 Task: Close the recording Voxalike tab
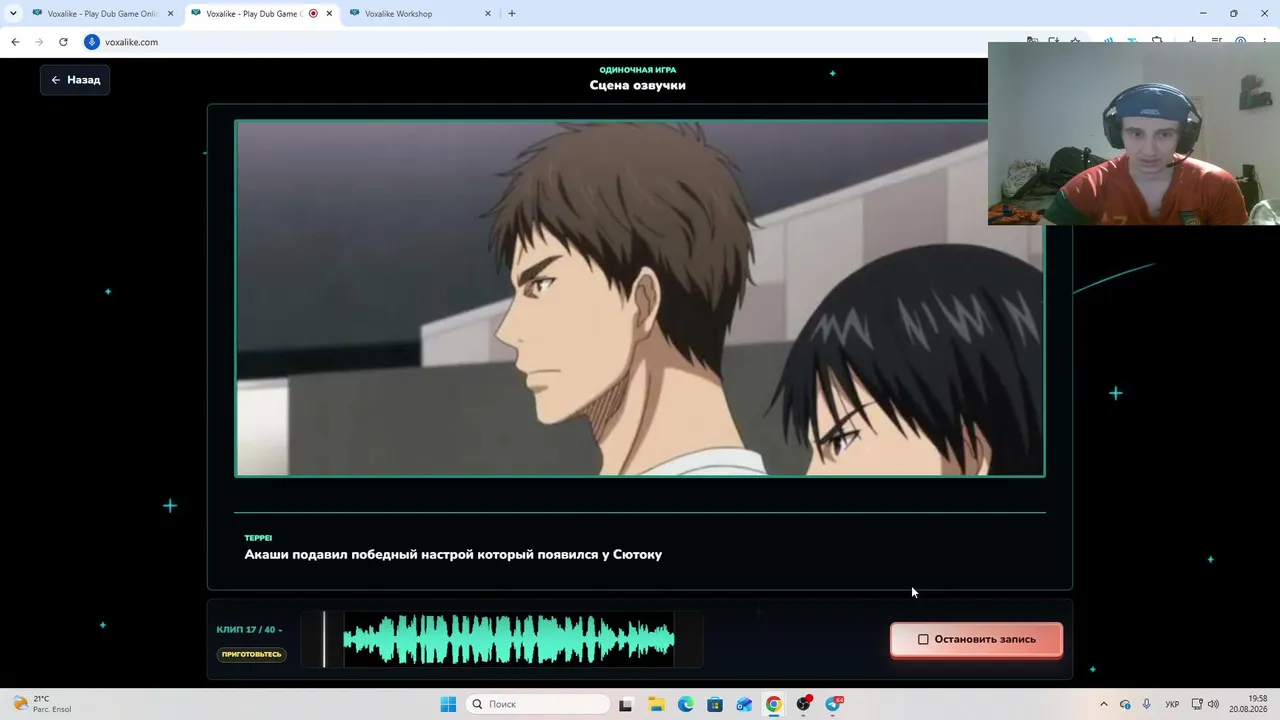[329, 14]
